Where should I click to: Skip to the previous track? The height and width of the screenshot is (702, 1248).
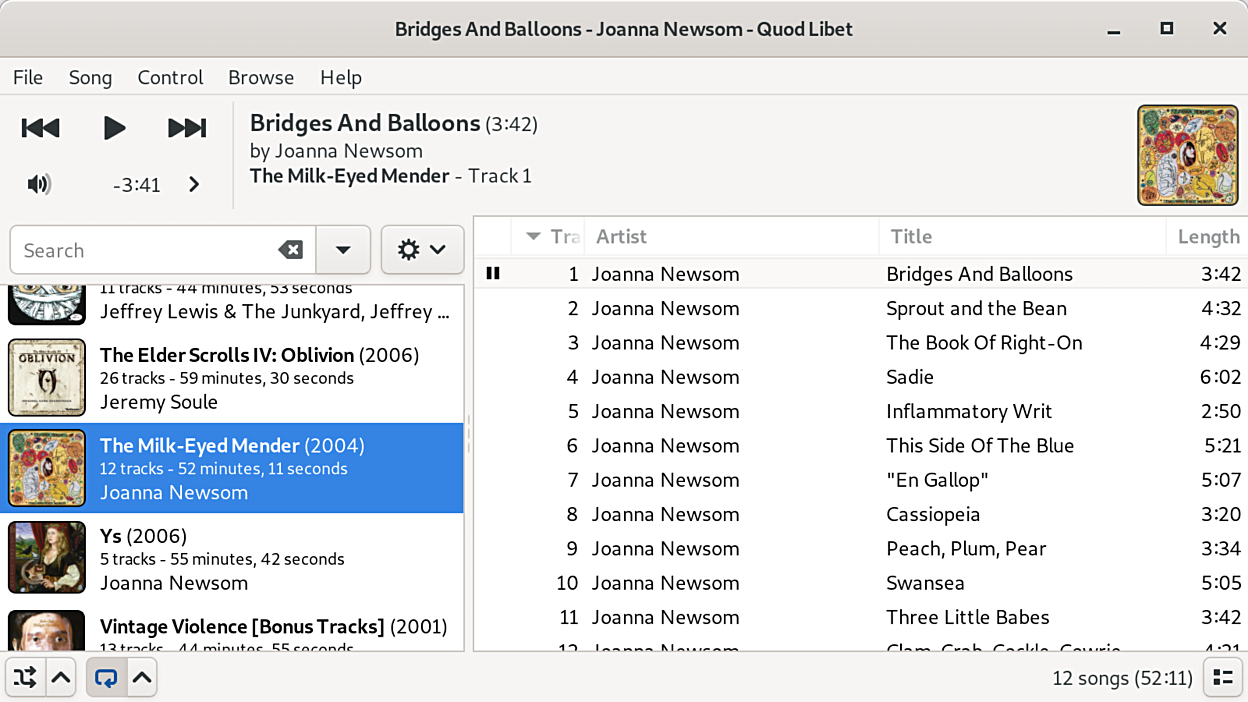tap(41, 128)
